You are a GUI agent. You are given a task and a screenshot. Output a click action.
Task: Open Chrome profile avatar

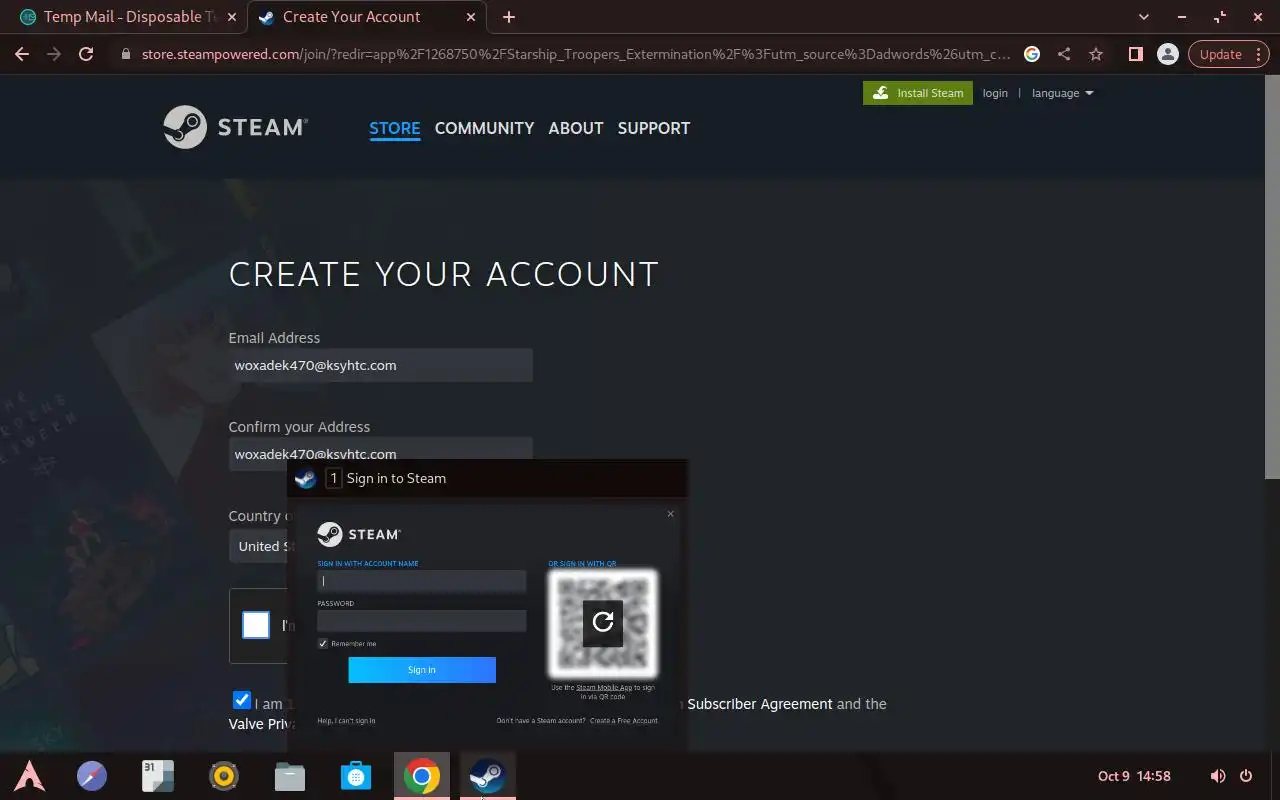[x=1167, y=54]
